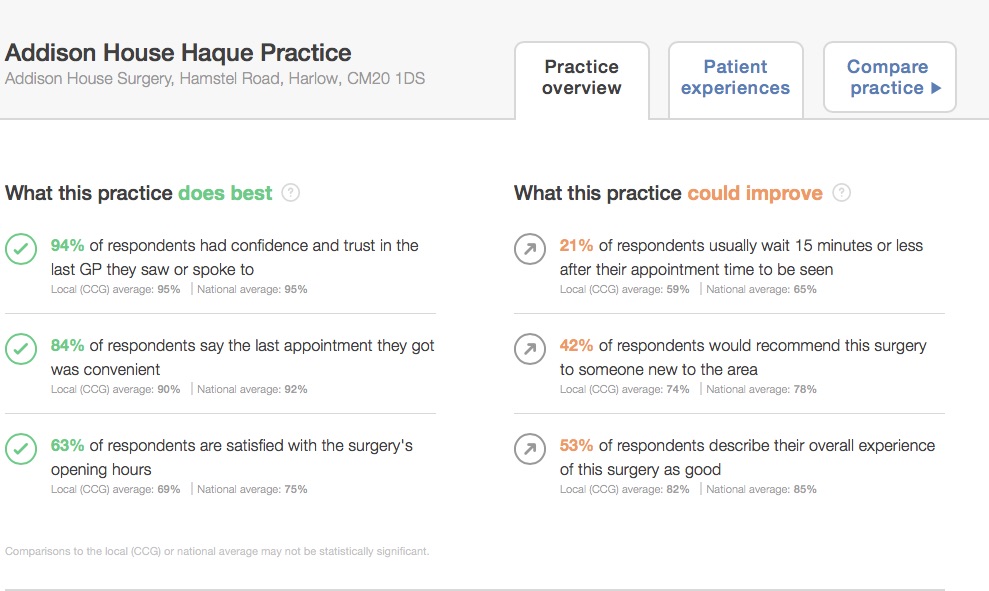Viewport: 989px width, 591px height.
Task: Click the 63% opening hours satisfaction text
Action: pos(231,457)
